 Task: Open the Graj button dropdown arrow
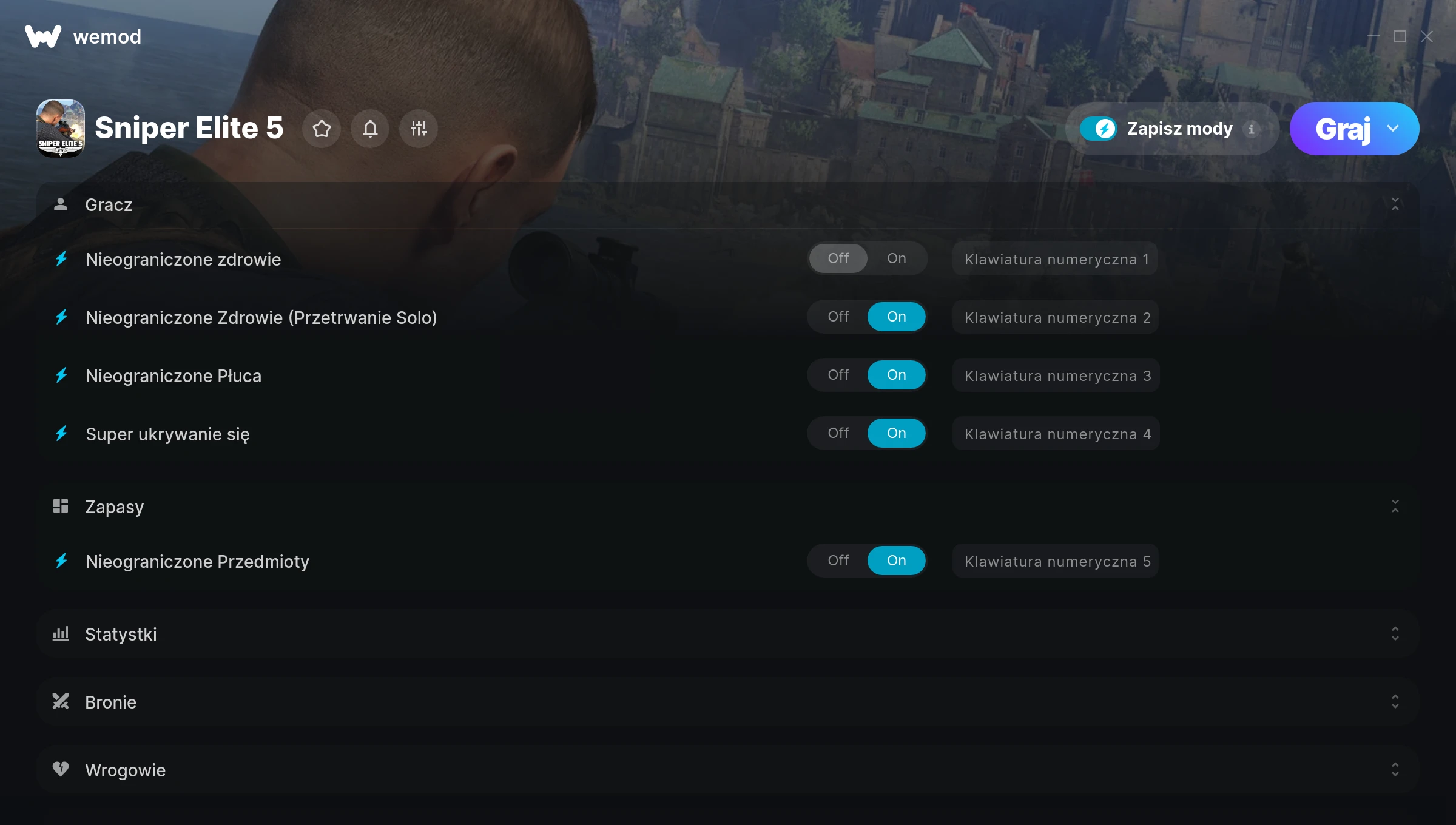(x=1394, y=129)
